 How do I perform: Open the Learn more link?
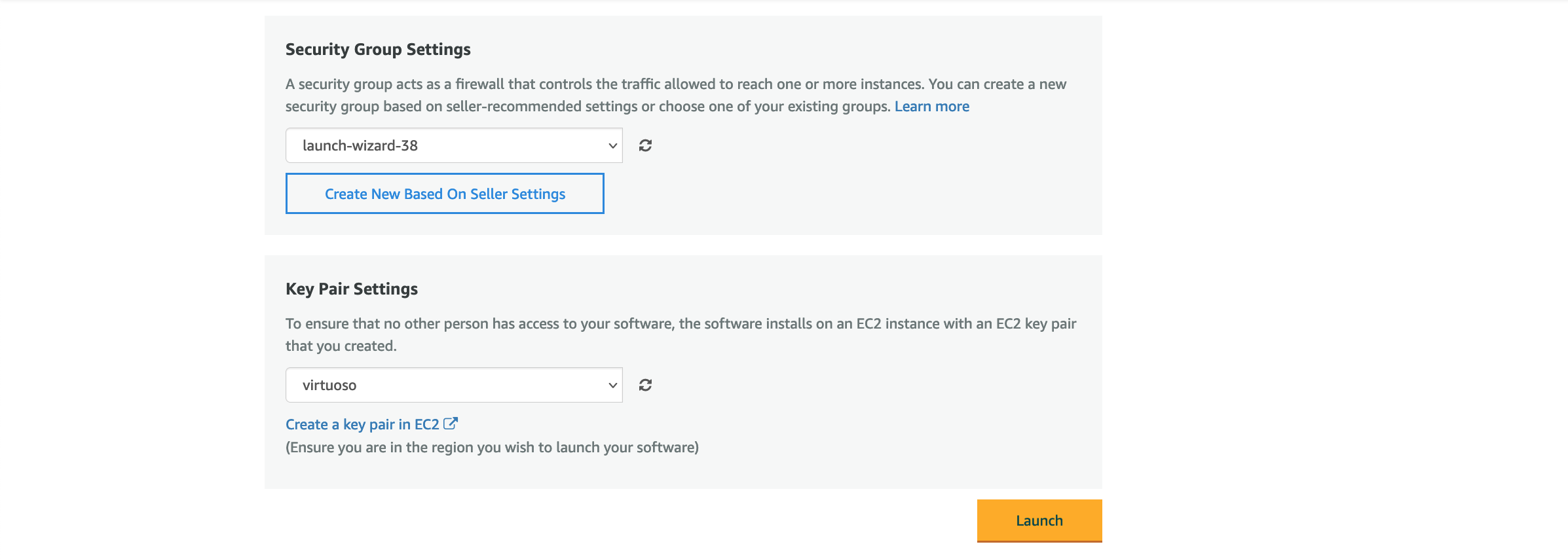931,106
